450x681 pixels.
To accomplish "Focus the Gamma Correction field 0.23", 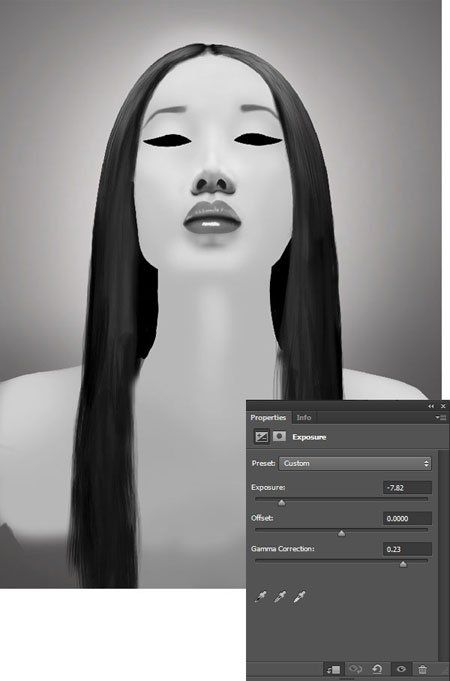I will 407,549.
